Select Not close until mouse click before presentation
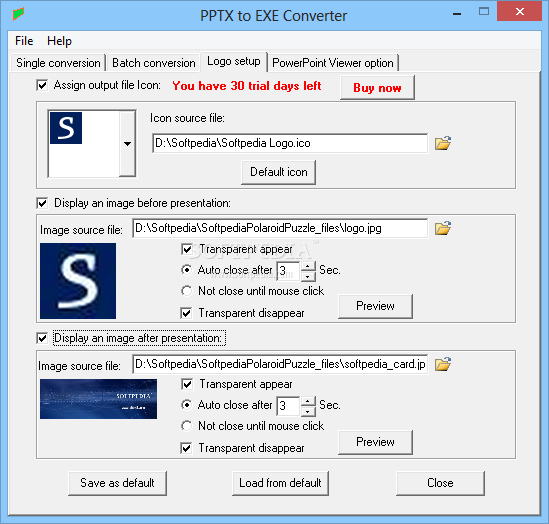 click(187, 291)
